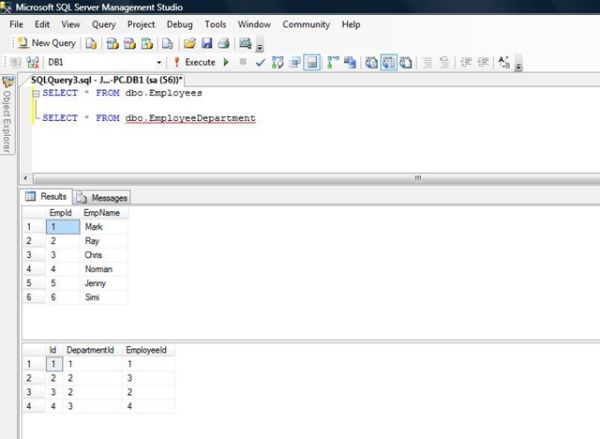Open an Analysis Services XMLA Query
Image resolution: width=600 pixels, height=439 pixels.
point(147,43)
